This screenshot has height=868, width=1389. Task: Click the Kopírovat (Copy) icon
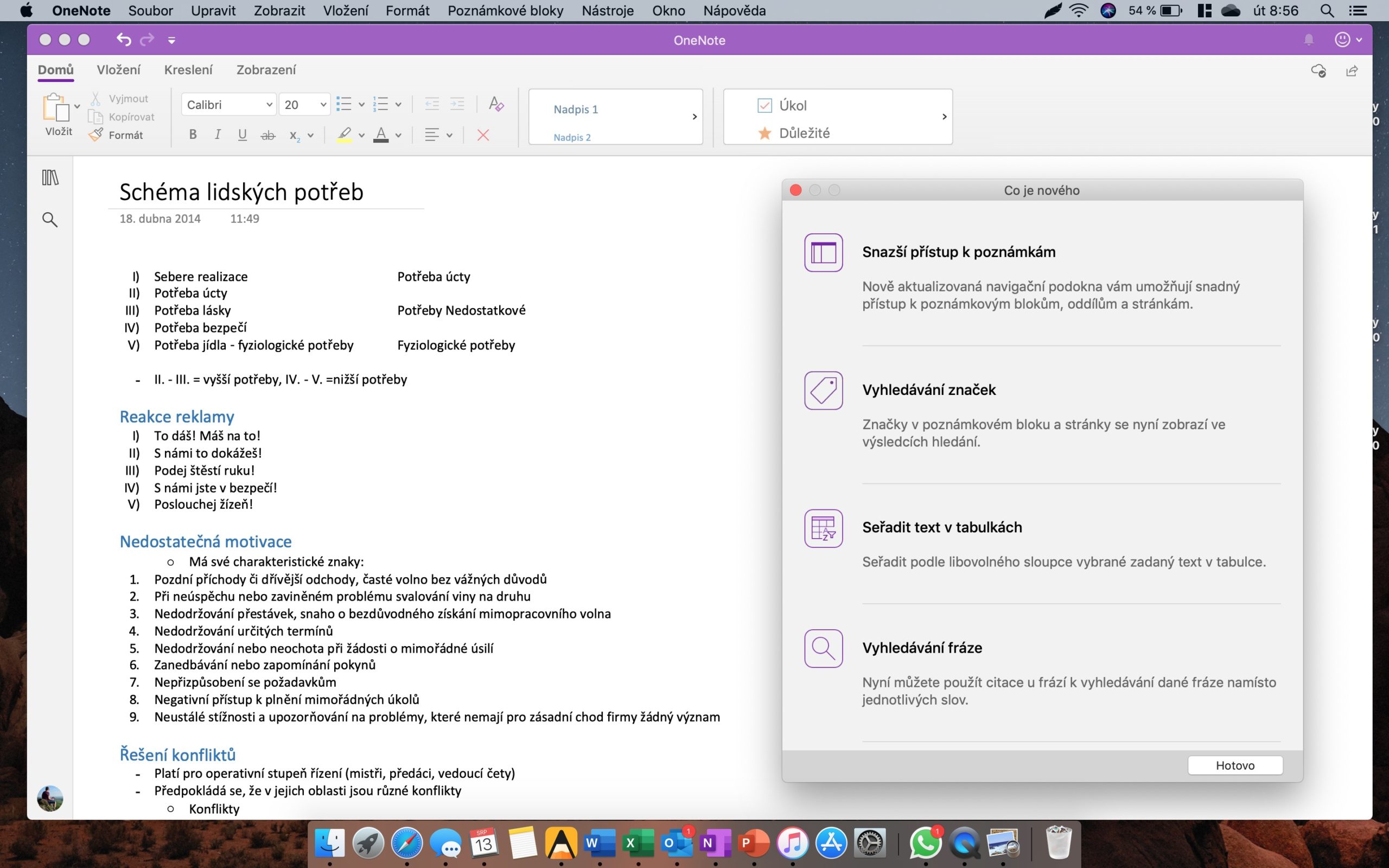pyautogui.click(x=96, y=117)
